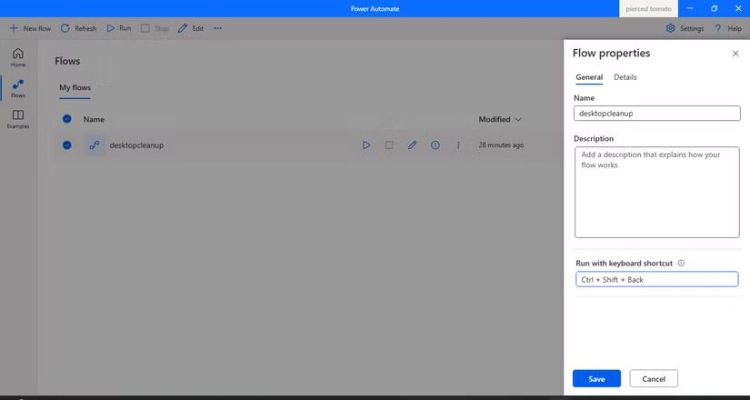Open properties info icon for desktopcleanup
This screenshot has width=750, height=400.
(435, 145)
